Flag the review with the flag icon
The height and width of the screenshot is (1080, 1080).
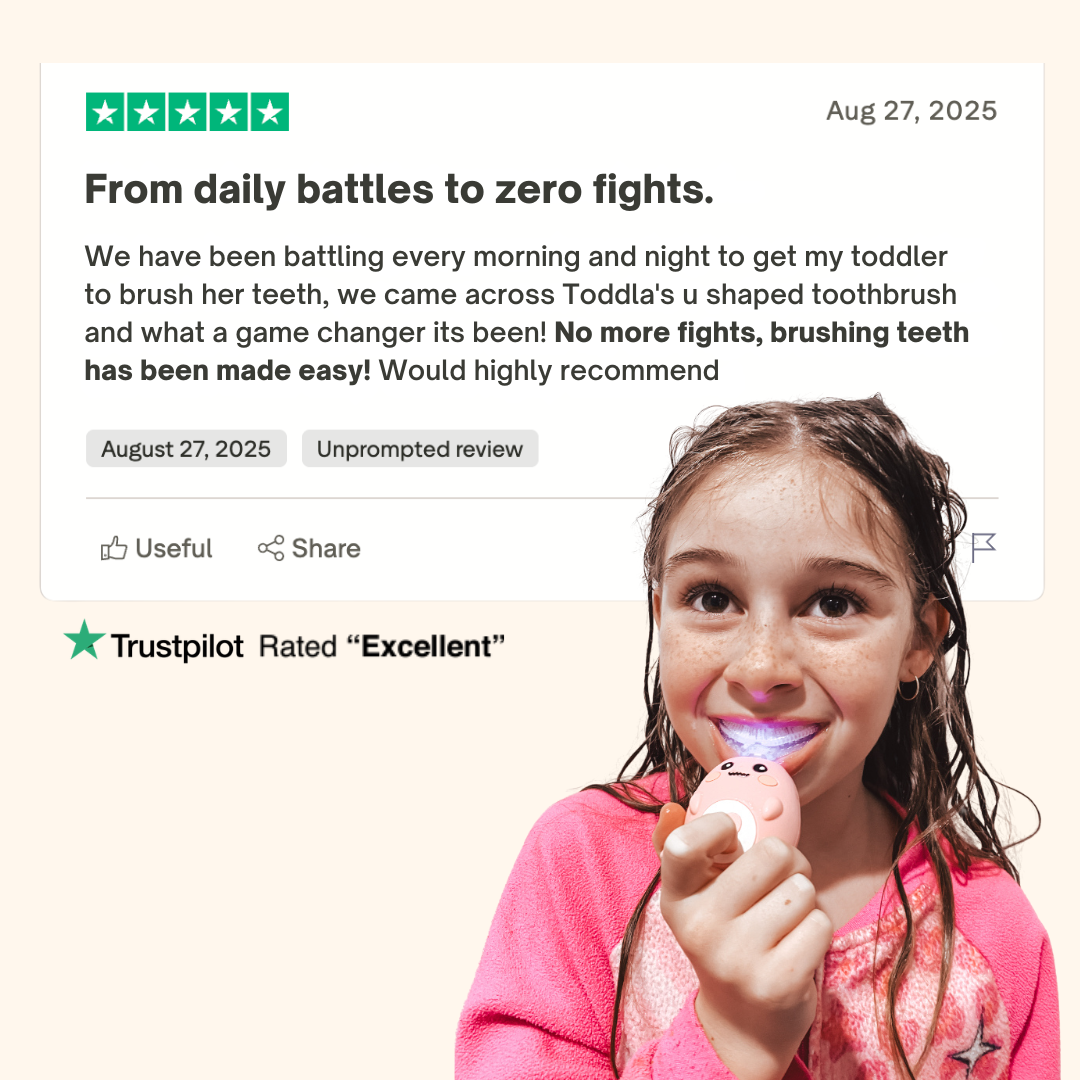[x=984, y=547]
